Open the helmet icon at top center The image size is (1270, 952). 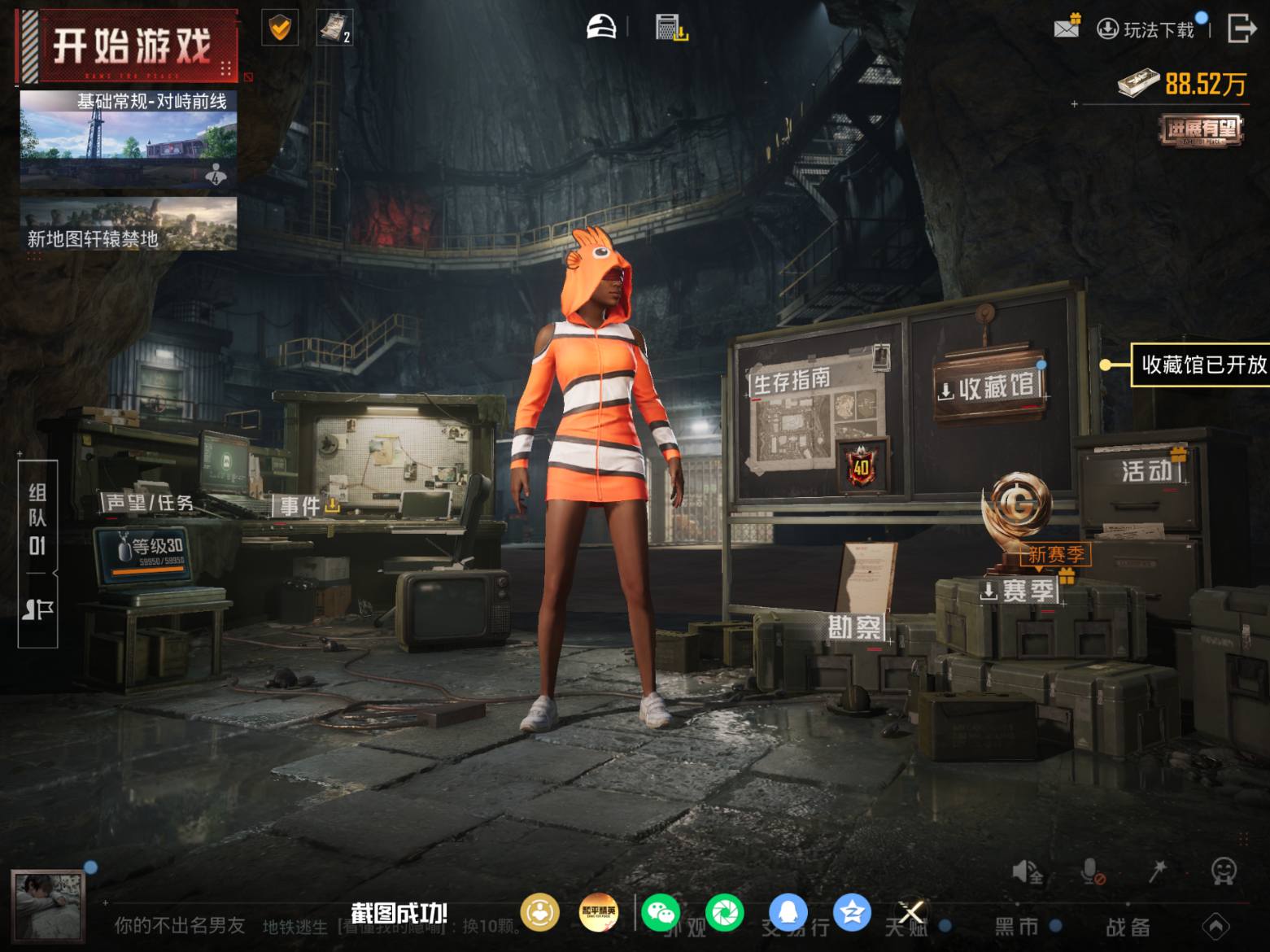click(601, 28)
